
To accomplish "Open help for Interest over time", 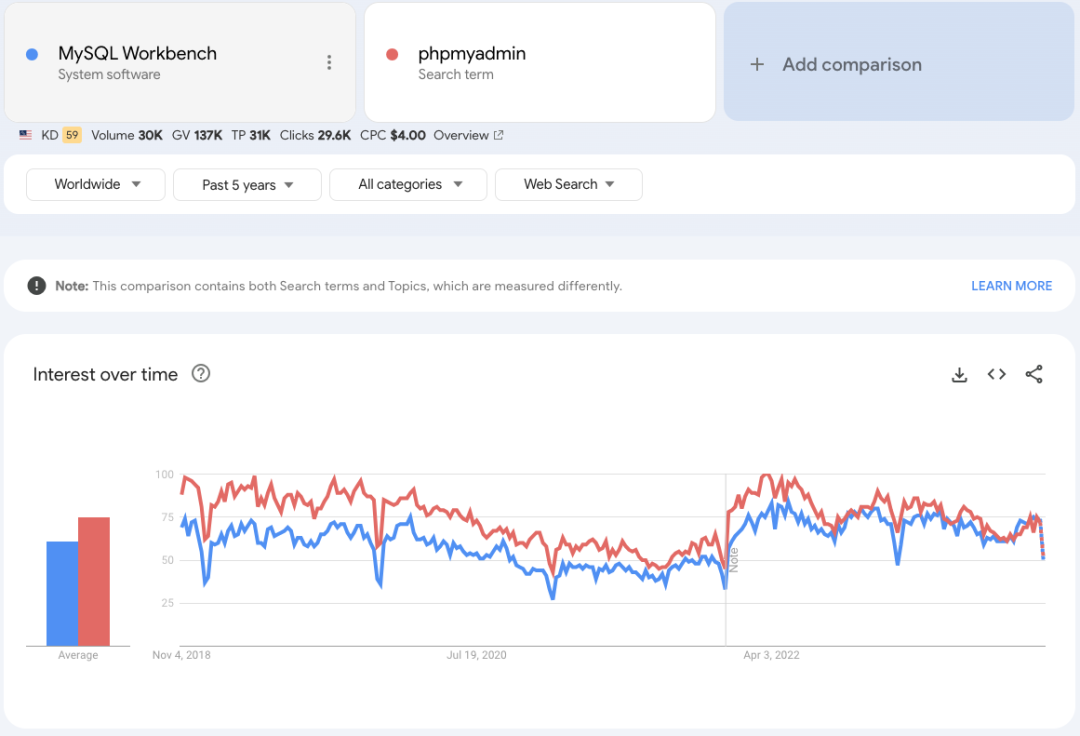I will tap(201, 374).
